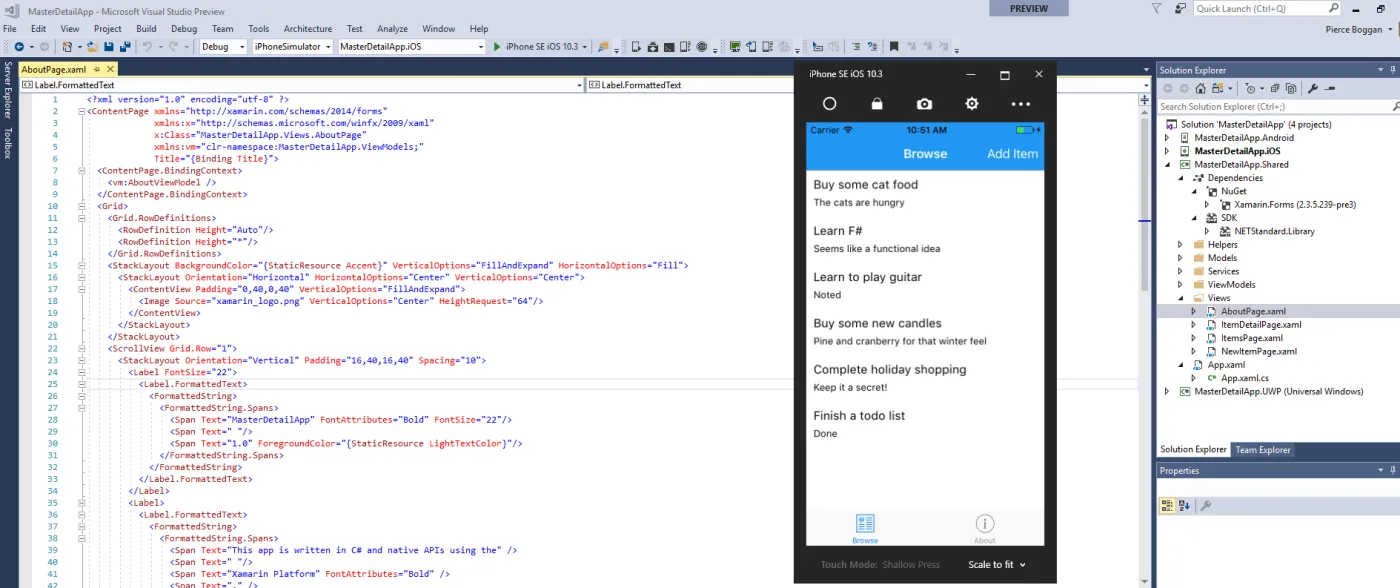Click the Alphabetical sort icon in Properties
This screenshot has height=588, width=1400.
click(1184, 506)
